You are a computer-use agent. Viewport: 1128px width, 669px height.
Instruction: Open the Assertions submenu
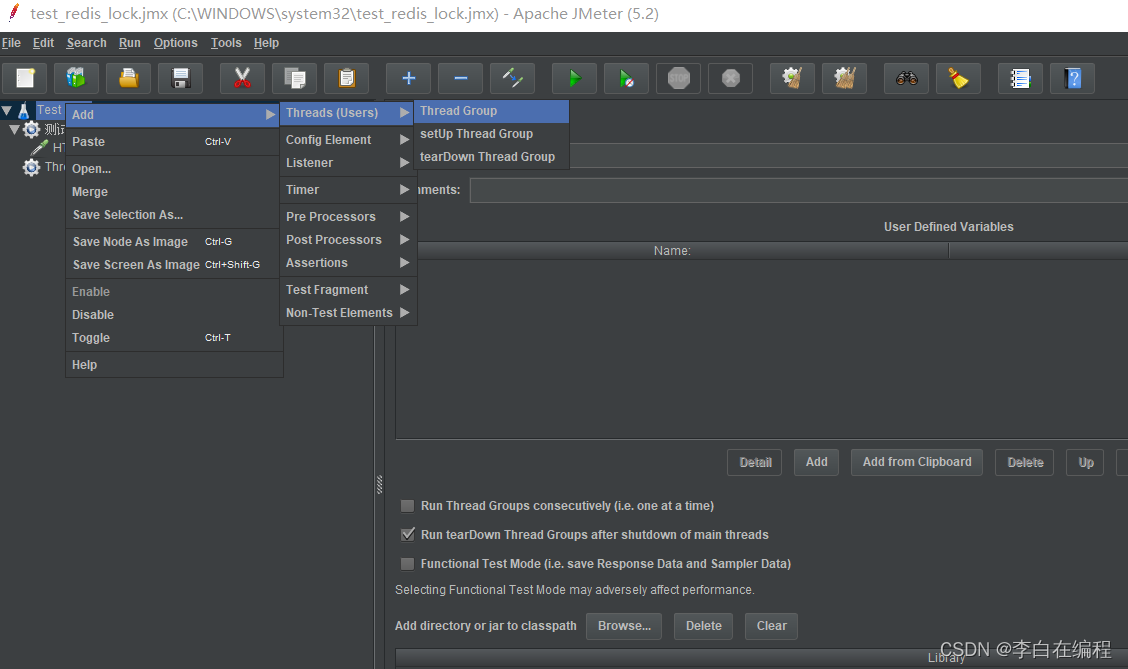click(347, 263)
